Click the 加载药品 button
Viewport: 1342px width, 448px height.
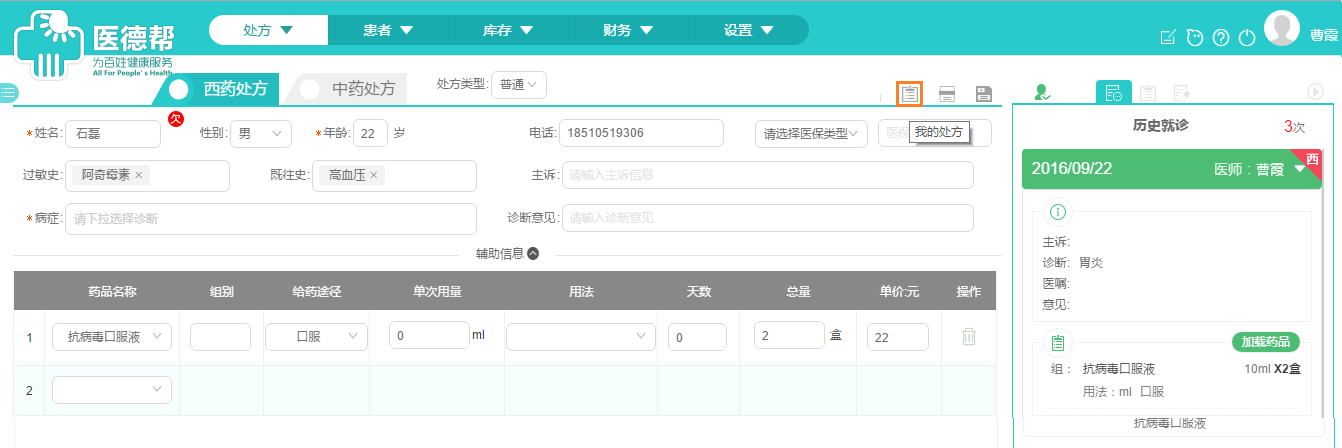point(1265,342)
